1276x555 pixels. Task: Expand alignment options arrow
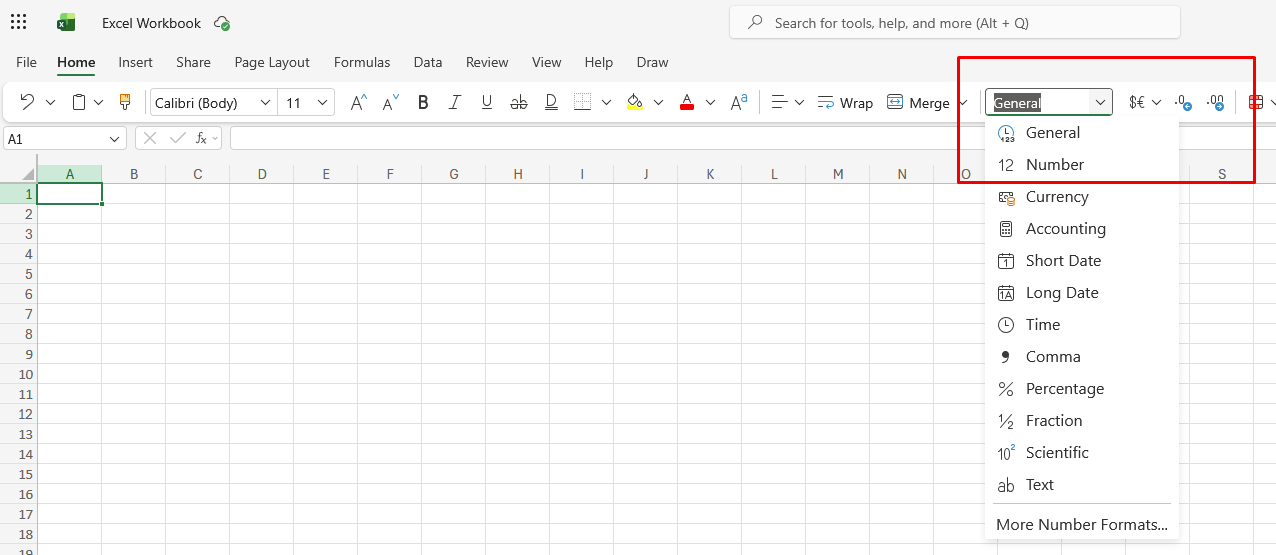[x=799, y=102]
